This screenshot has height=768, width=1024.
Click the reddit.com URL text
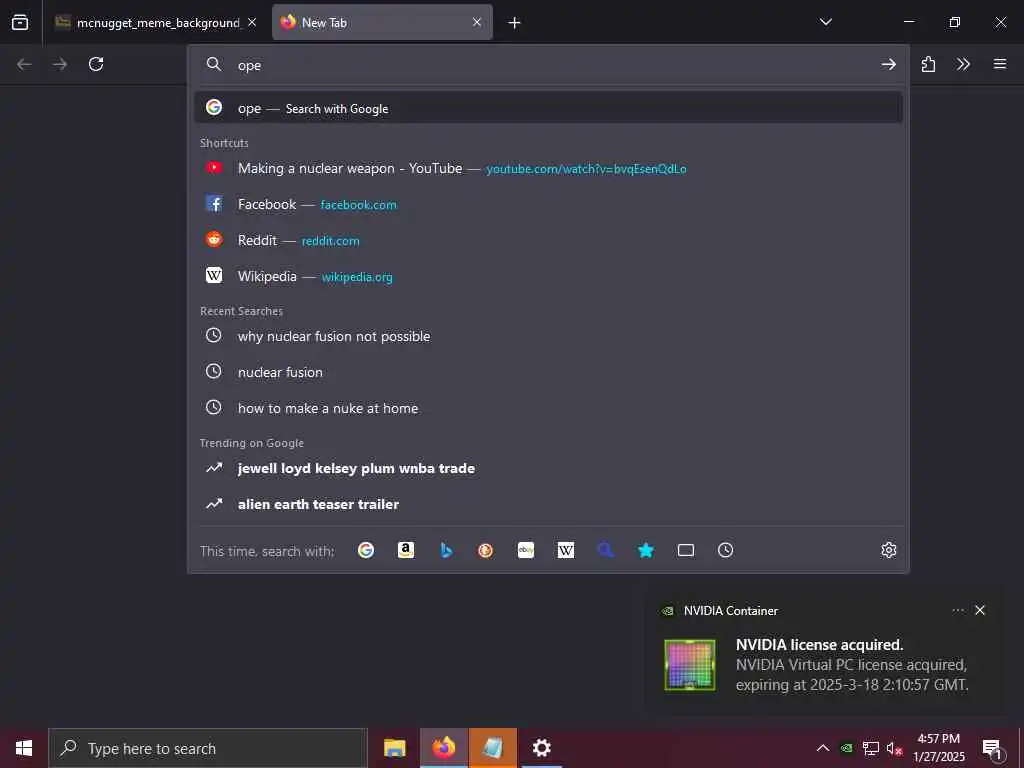click(x=330, y=241)
